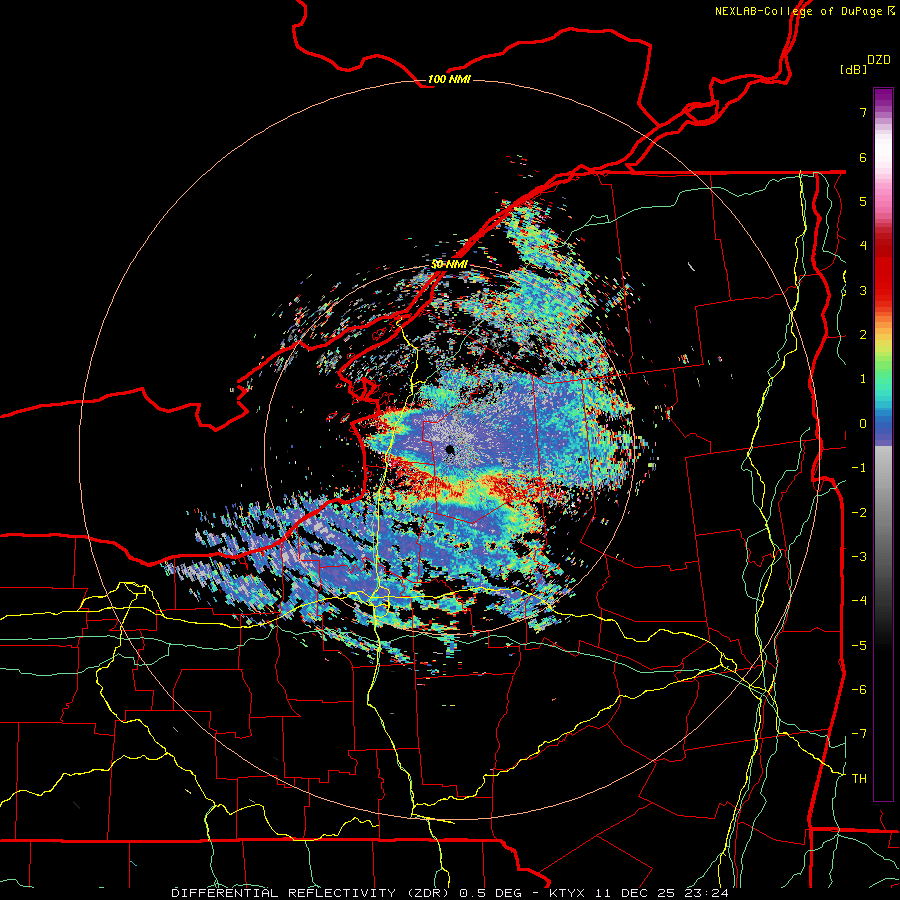Click the 3 value on the scale

pyautogui.click(x=863, y=290)
